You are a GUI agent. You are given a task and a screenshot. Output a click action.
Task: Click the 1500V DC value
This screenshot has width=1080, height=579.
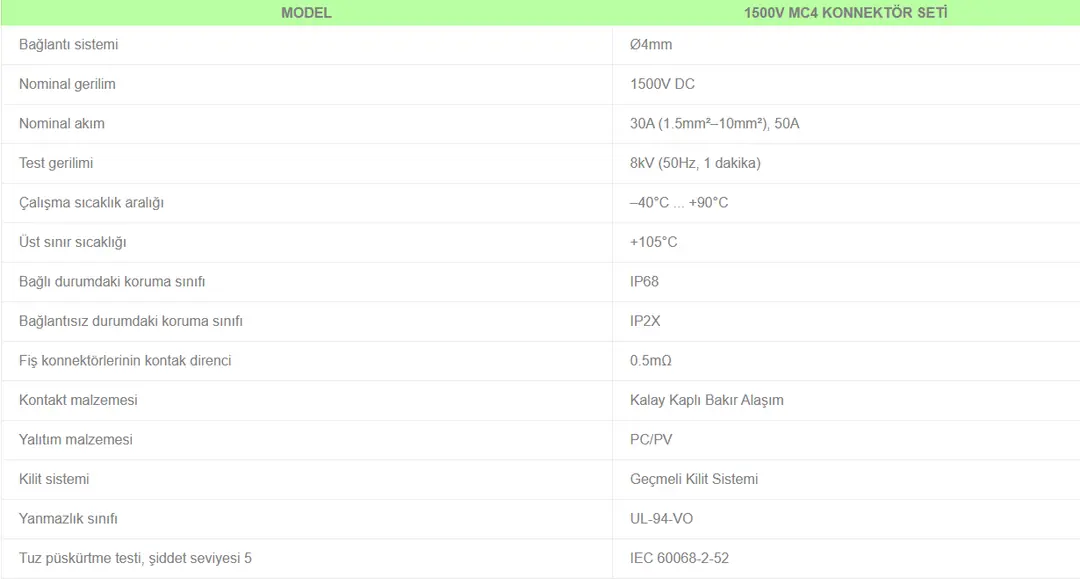point(662,84)
